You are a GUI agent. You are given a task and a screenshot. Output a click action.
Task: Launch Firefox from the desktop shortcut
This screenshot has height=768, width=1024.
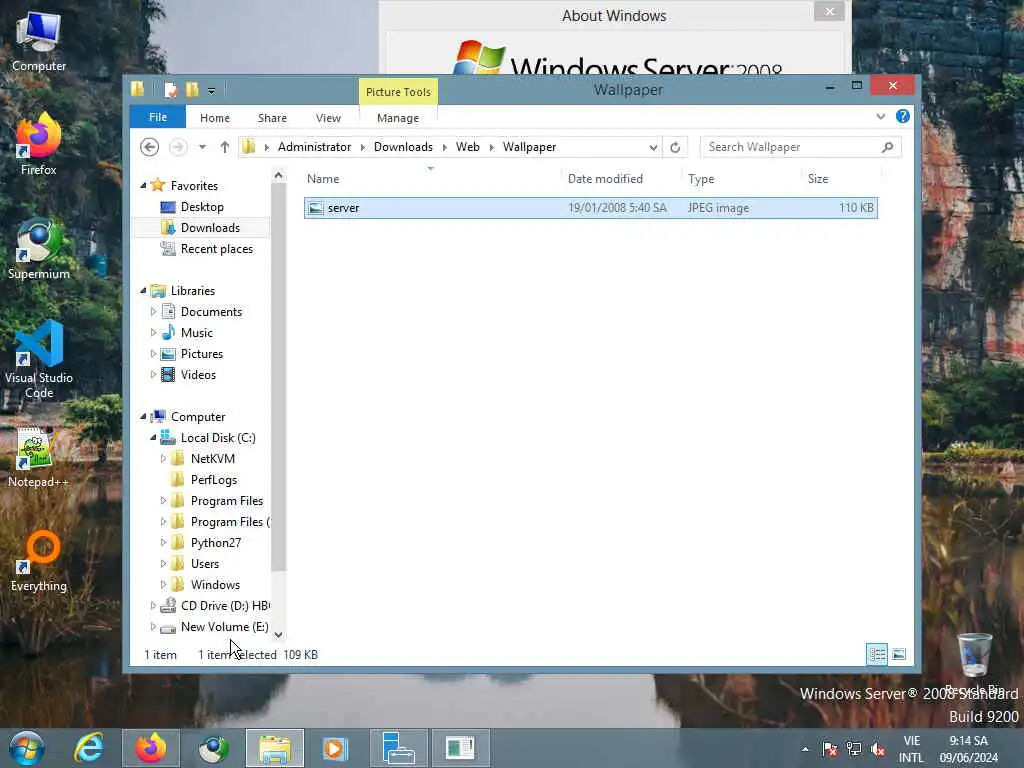coord(39,144)
